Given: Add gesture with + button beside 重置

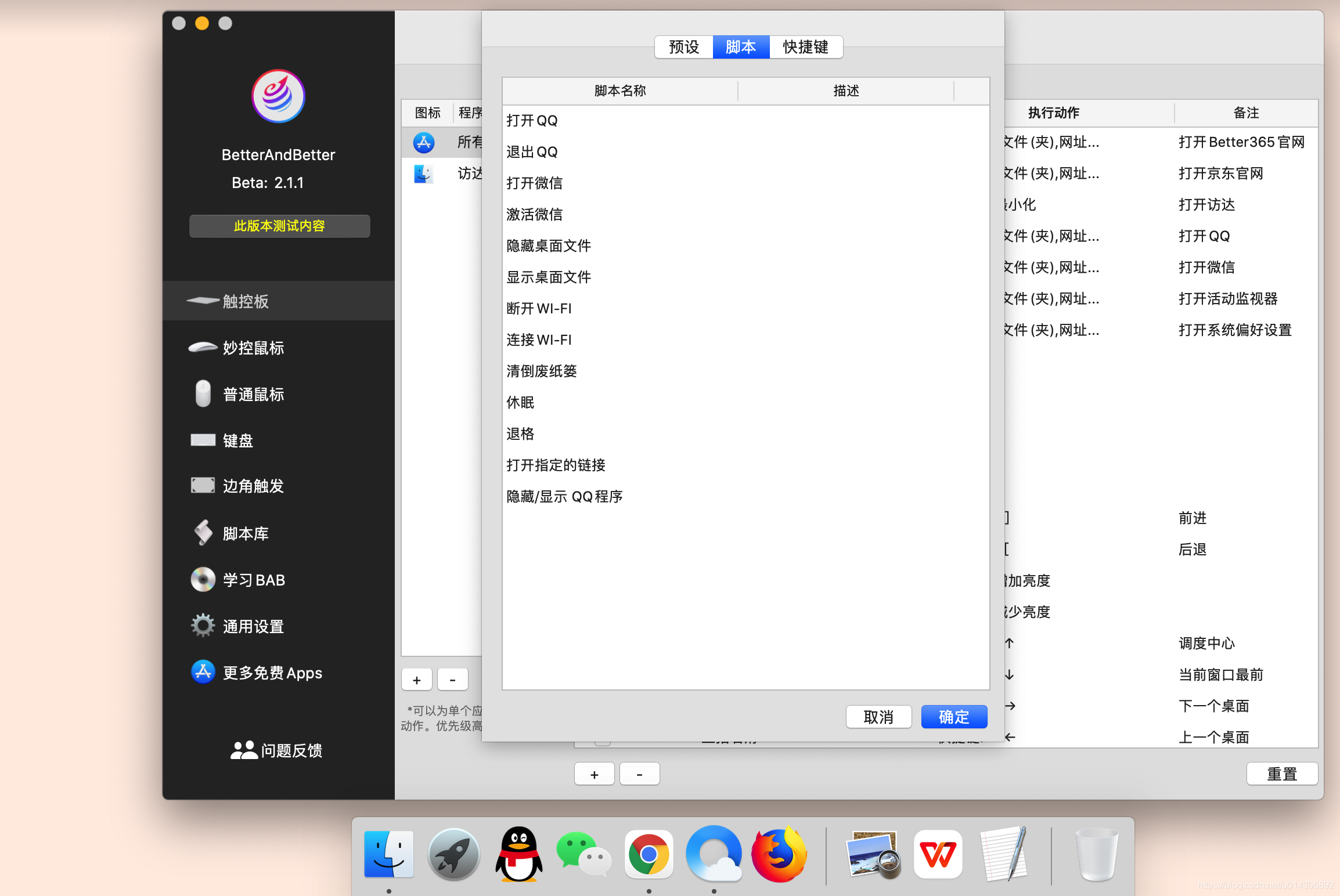Looking at the screenshot, I should [595, 774].
